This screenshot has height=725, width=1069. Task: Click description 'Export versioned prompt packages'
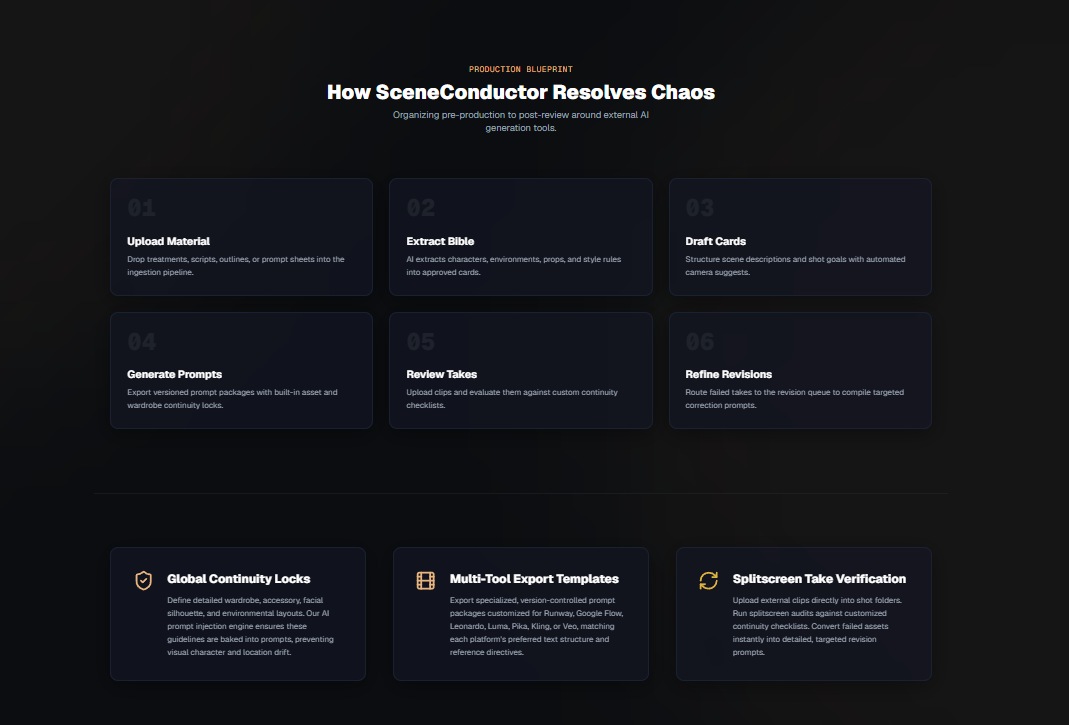point(232,399)
